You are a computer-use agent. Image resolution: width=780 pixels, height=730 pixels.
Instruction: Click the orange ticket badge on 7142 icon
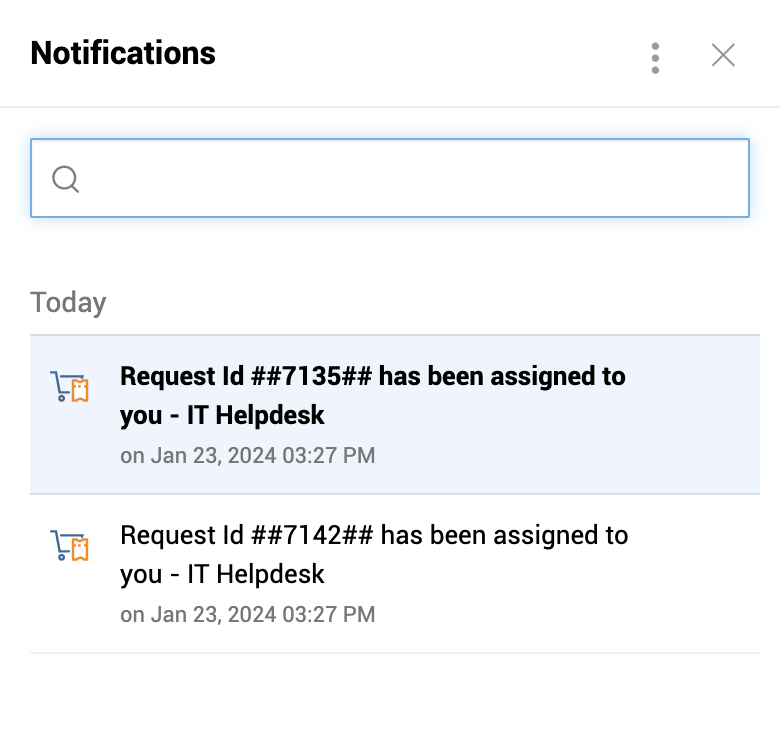point(80,549)
